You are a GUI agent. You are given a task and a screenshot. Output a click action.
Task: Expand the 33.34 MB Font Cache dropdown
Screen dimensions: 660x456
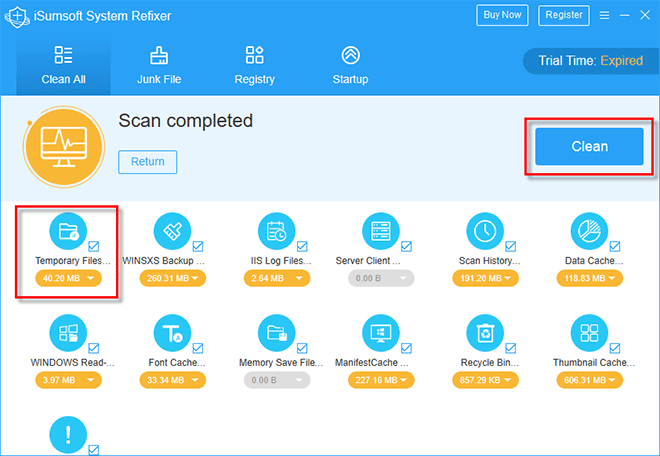[x=173, y=380]
